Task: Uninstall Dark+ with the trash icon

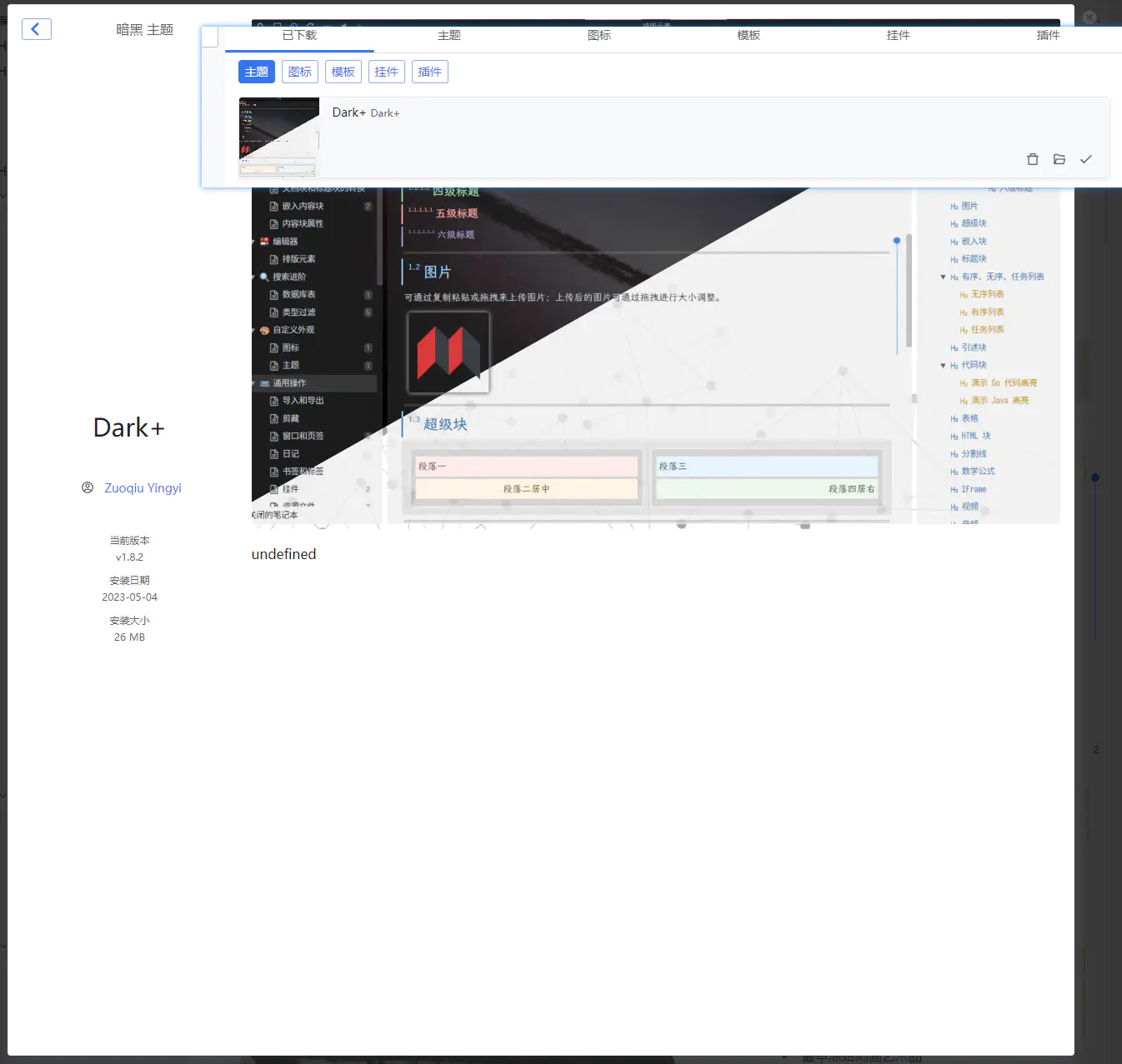Action: pyautogui.click(x=1032, y=159)
